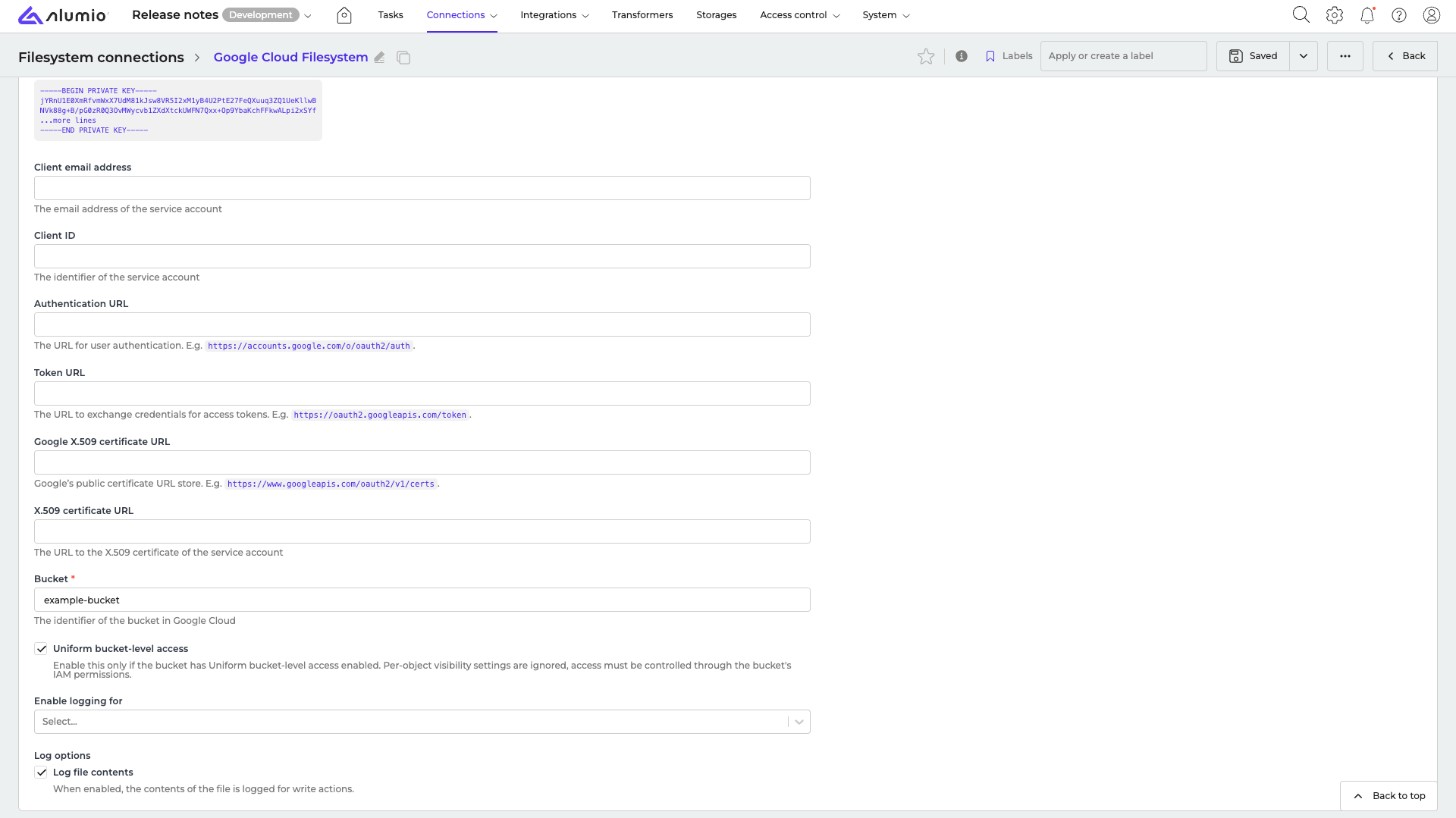Expand the environment Development dropdown
Screen dimensions: 1456x818
(308, 16)
